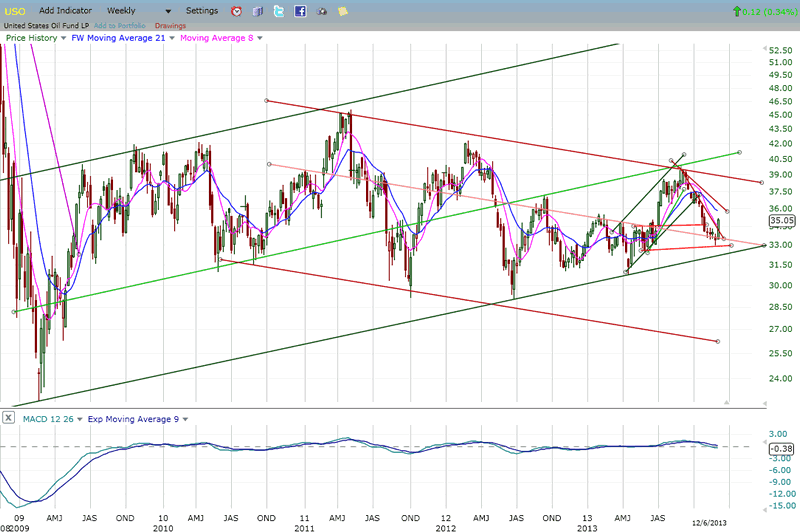Viewport: 800px width, 532px height.
Task: Click the green up arrow price change icon
Action: (x=737, y=11)
